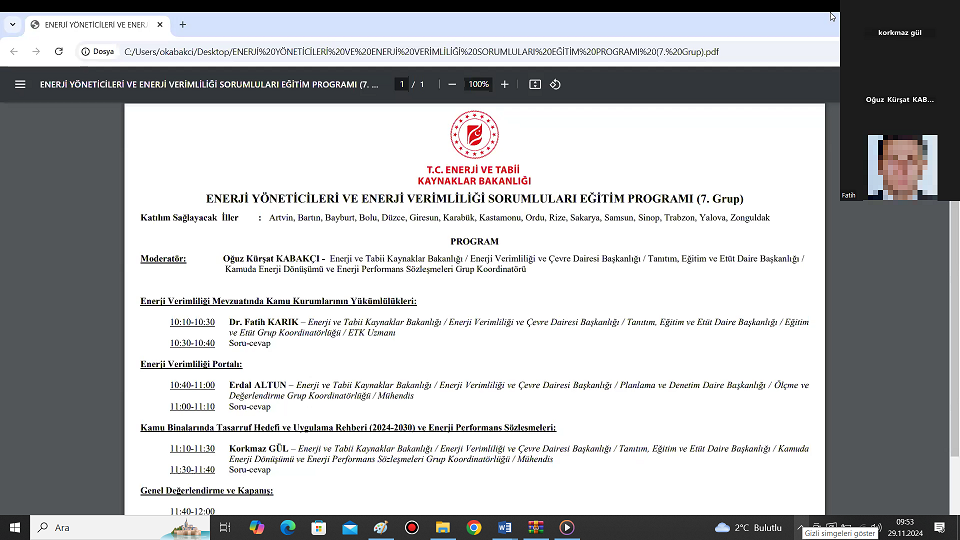Click the "Genel Değerlendirme ve Kapanış:" heading
Image resolution: width=960 pixels, height=540 pixels.
(x=207, y=490)
